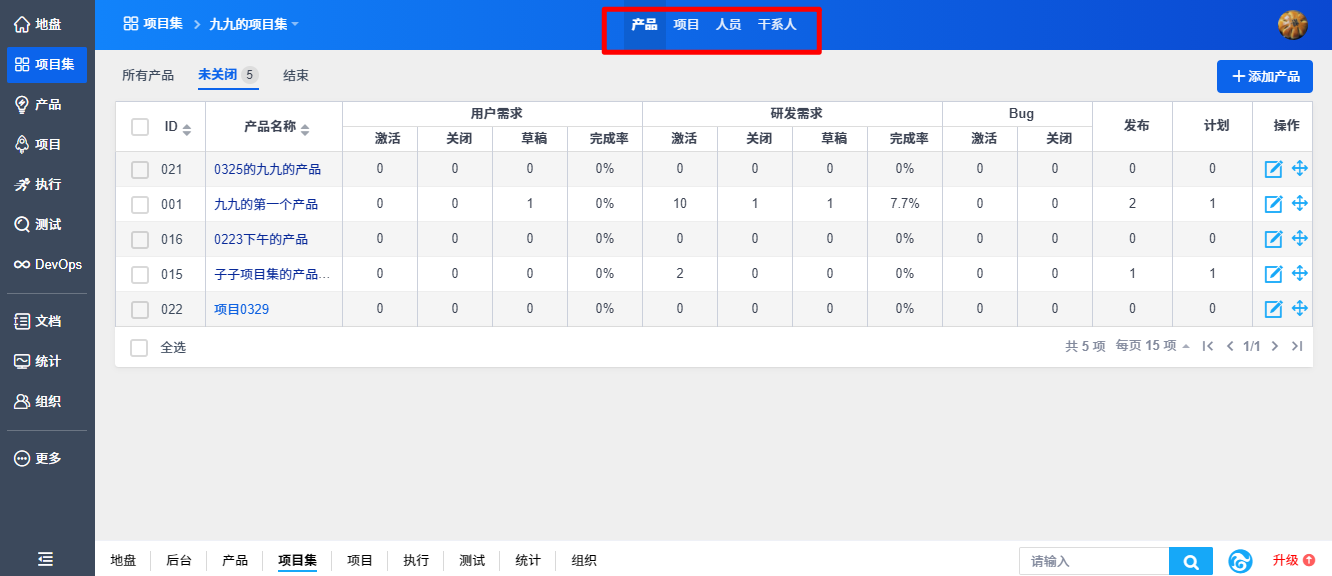Go to first page of results

pos(1208,346)
